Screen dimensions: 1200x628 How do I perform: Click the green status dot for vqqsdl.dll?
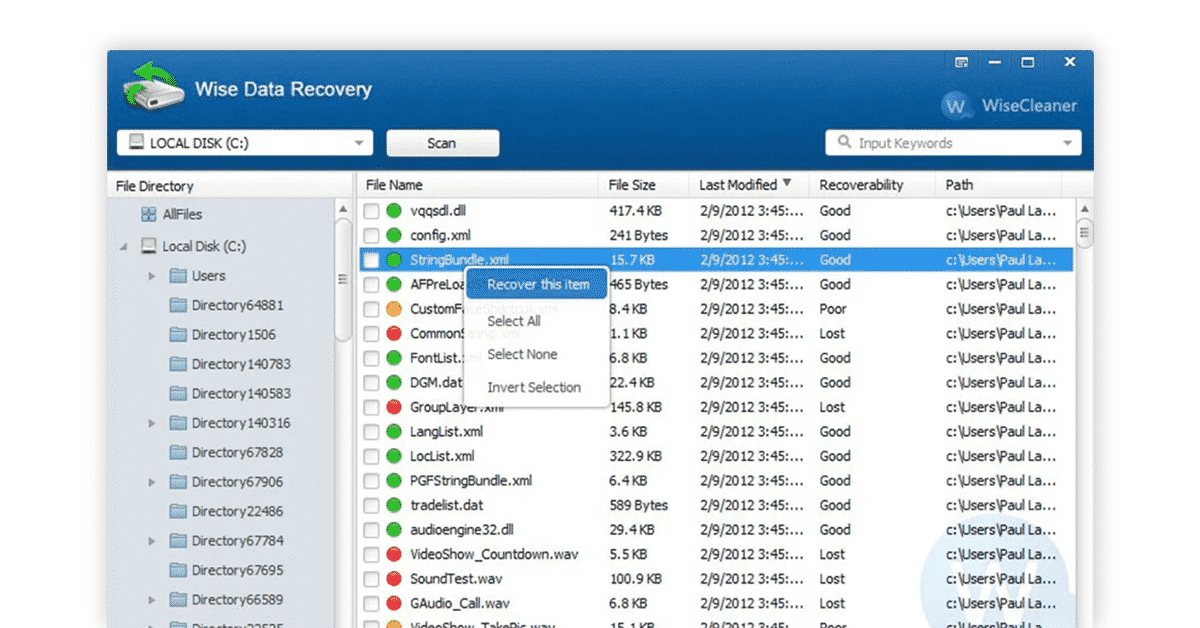[x=393, y=211]
